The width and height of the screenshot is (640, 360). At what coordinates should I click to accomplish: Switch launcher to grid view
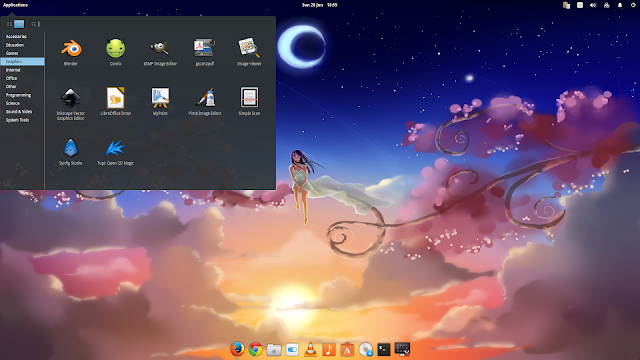tap(9, 24)
